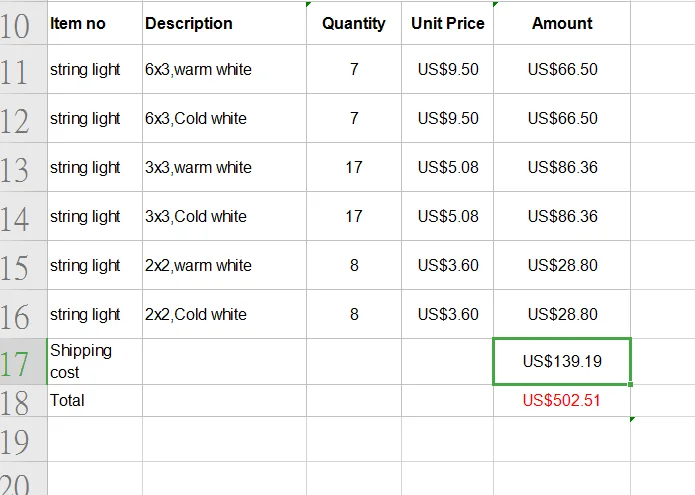This screenshot has width=695, height=495.
Task: Select the '2x2,Cold white' description cell
Action: point(224,314)
